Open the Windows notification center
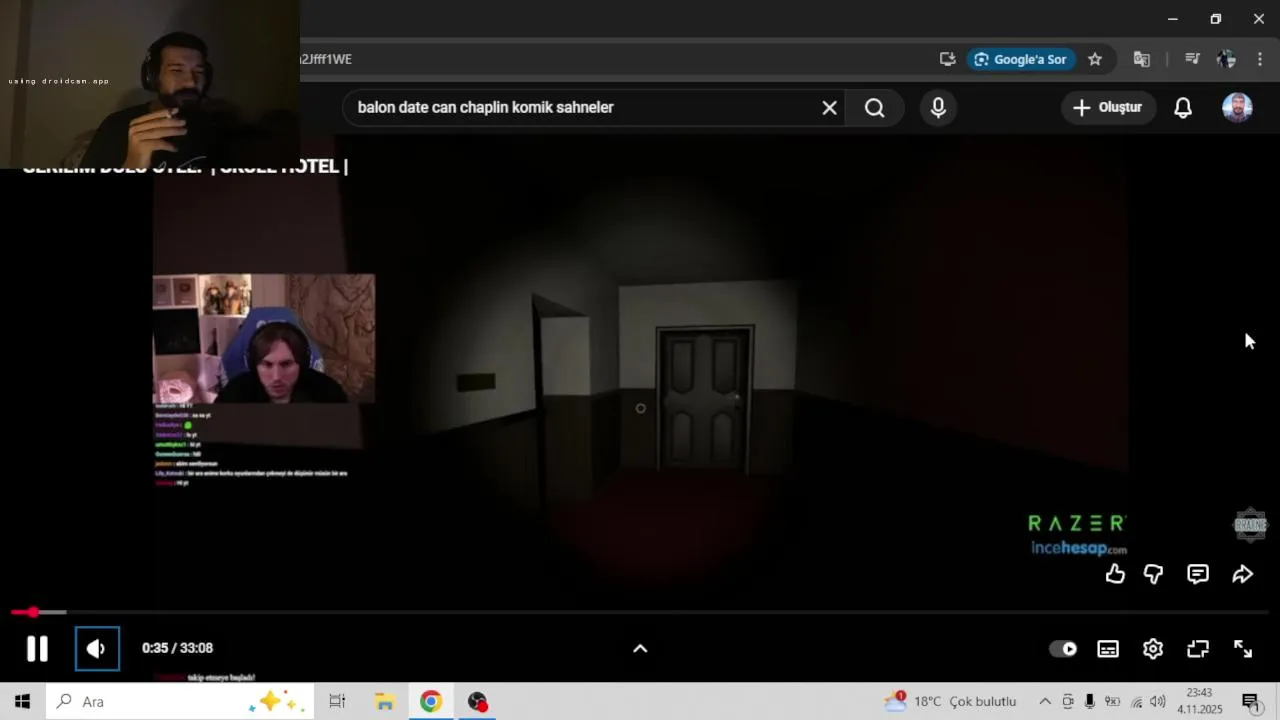The width and height of the screenshot is (1280, 720). [x=1250, y=702]
